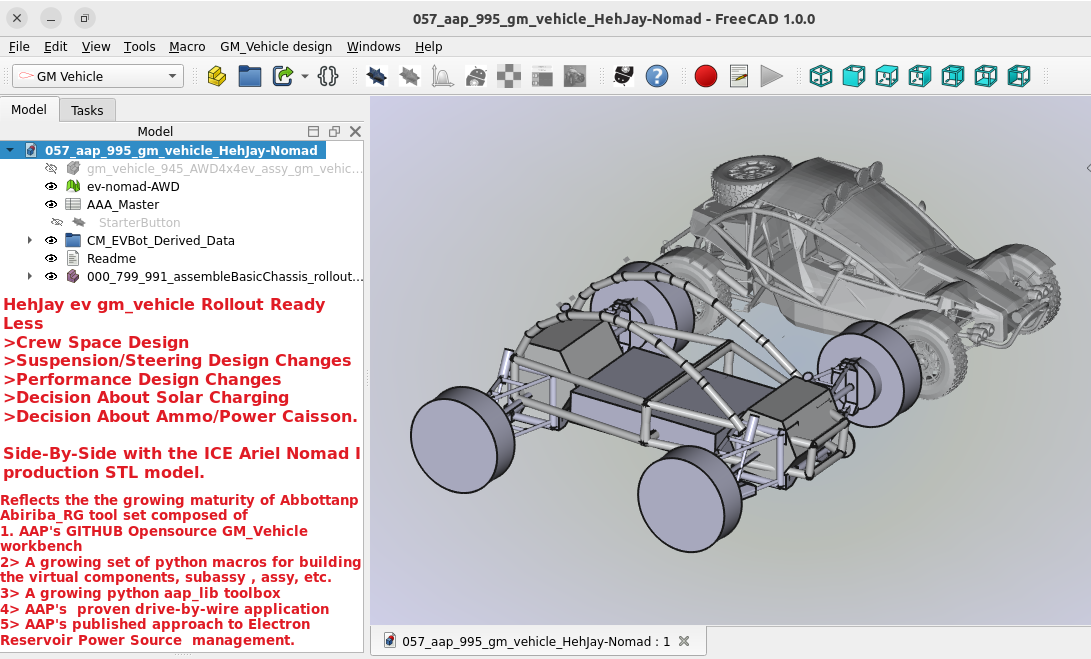Expand the 000_799_991_assembleBasicChassis item
The image size is (1091, 659).
(30, 276)
